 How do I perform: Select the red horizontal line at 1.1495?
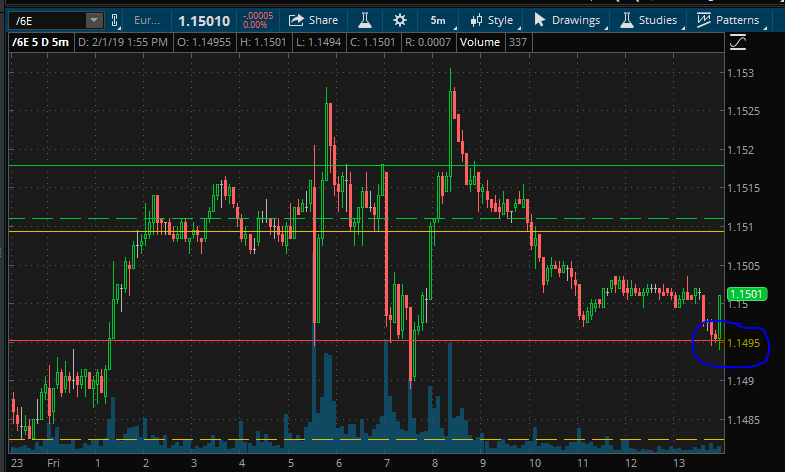[x=366, y=341]
